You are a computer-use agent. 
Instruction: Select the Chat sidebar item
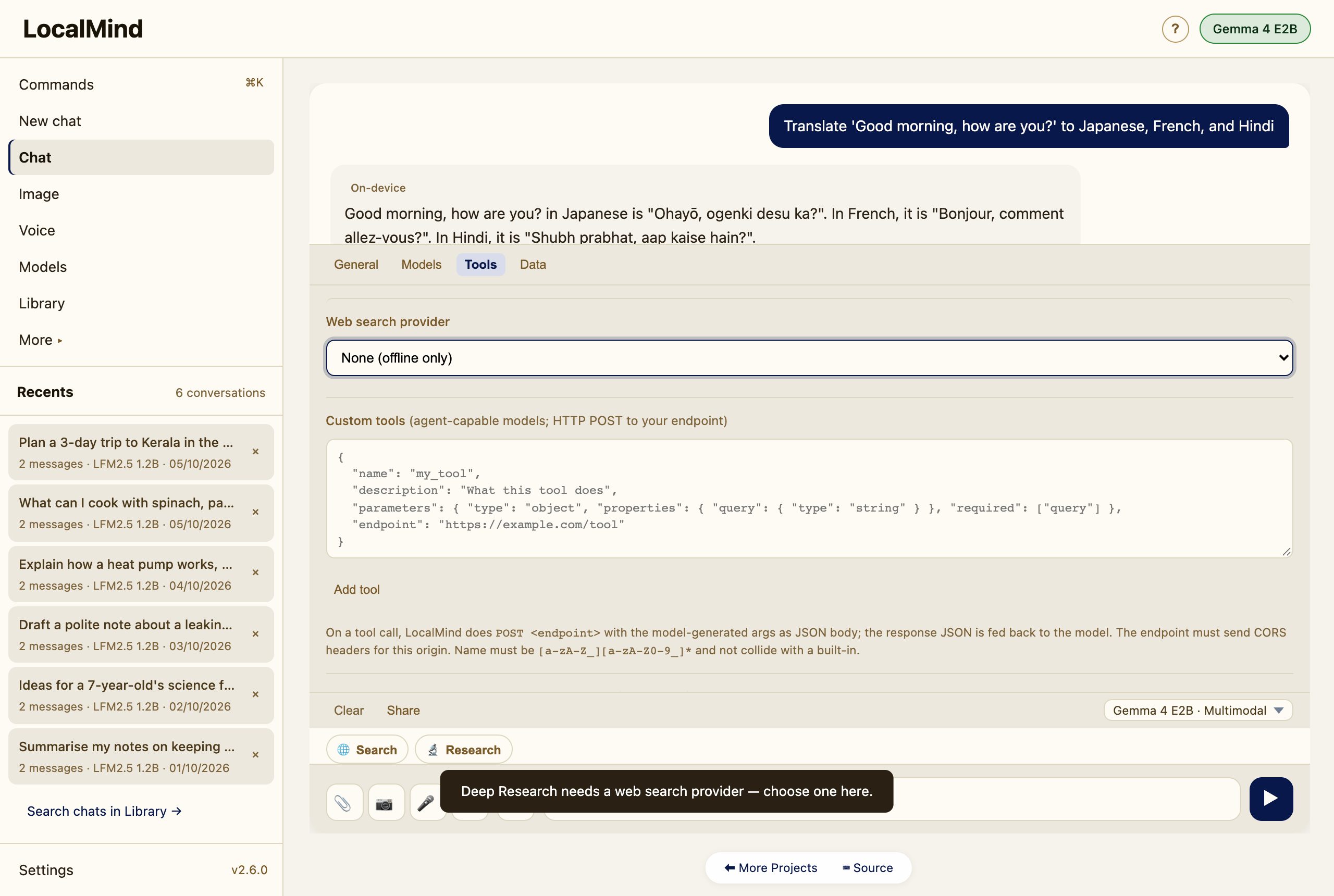141,158
